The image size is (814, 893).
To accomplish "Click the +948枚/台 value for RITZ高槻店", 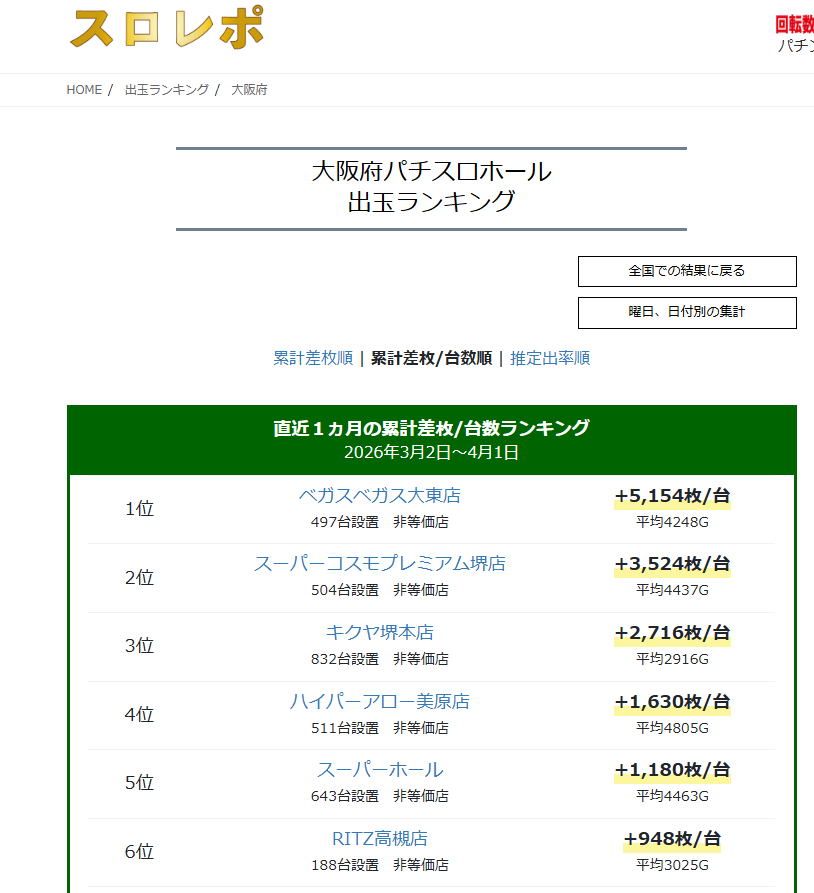I will (x=672, y=839).
